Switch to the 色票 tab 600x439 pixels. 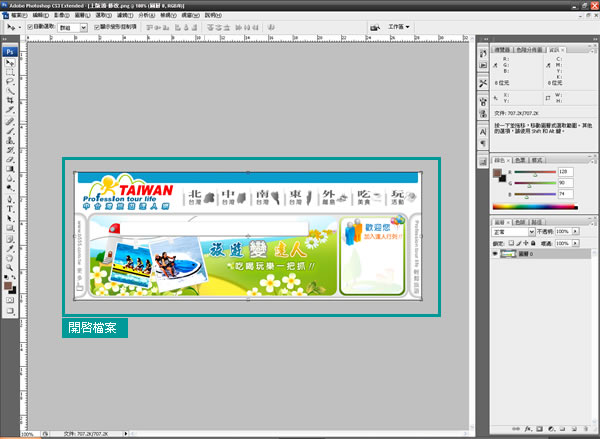[x=520, y=160]
